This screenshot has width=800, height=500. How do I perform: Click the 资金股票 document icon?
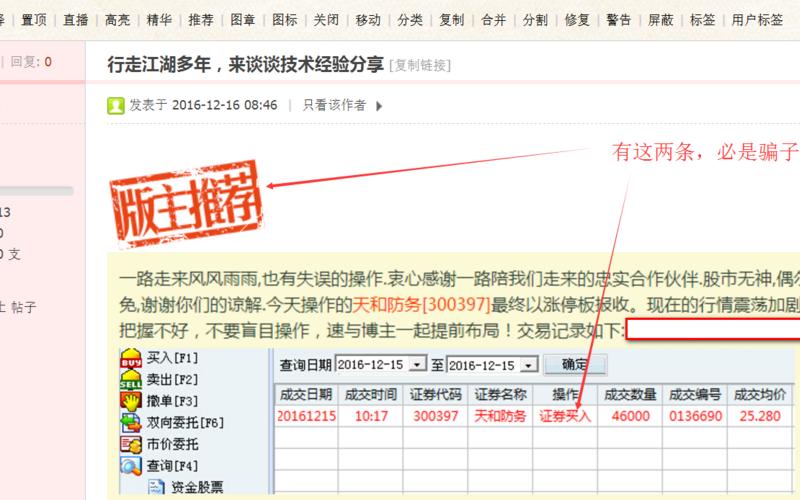(x=156, y=487)
